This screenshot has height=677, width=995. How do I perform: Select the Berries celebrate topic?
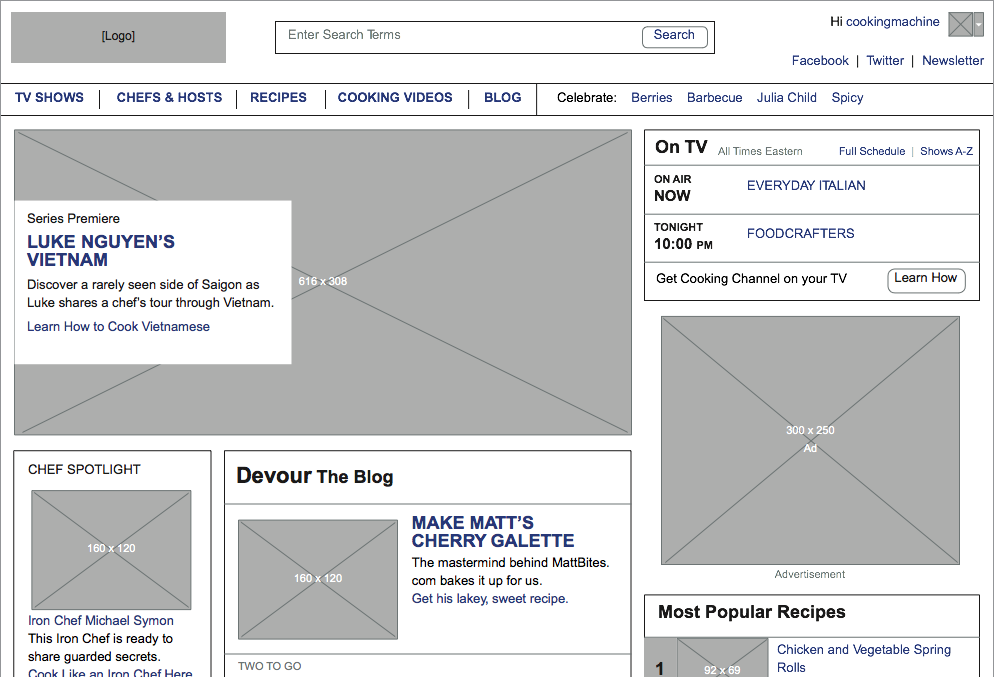coord(651,98)
